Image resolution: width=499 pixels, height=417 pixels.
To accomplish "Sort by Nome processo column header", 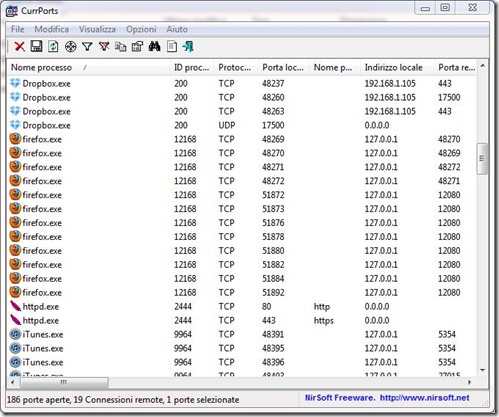I will coord(88,67).
